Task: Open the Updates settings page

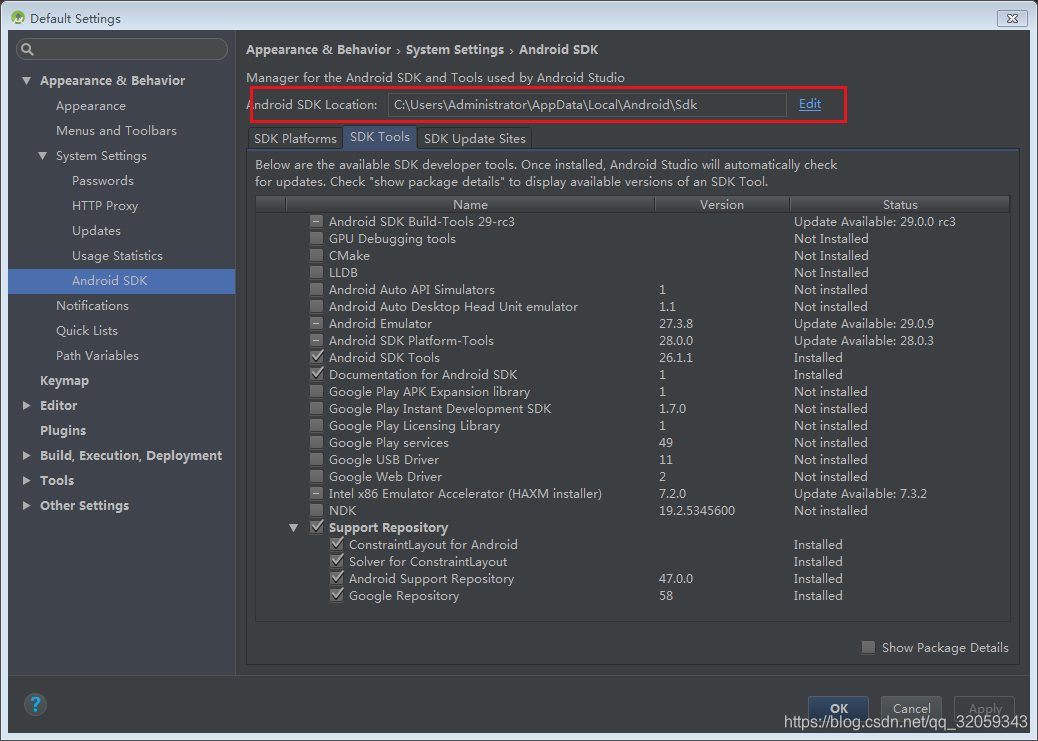Action: point(96,230)
